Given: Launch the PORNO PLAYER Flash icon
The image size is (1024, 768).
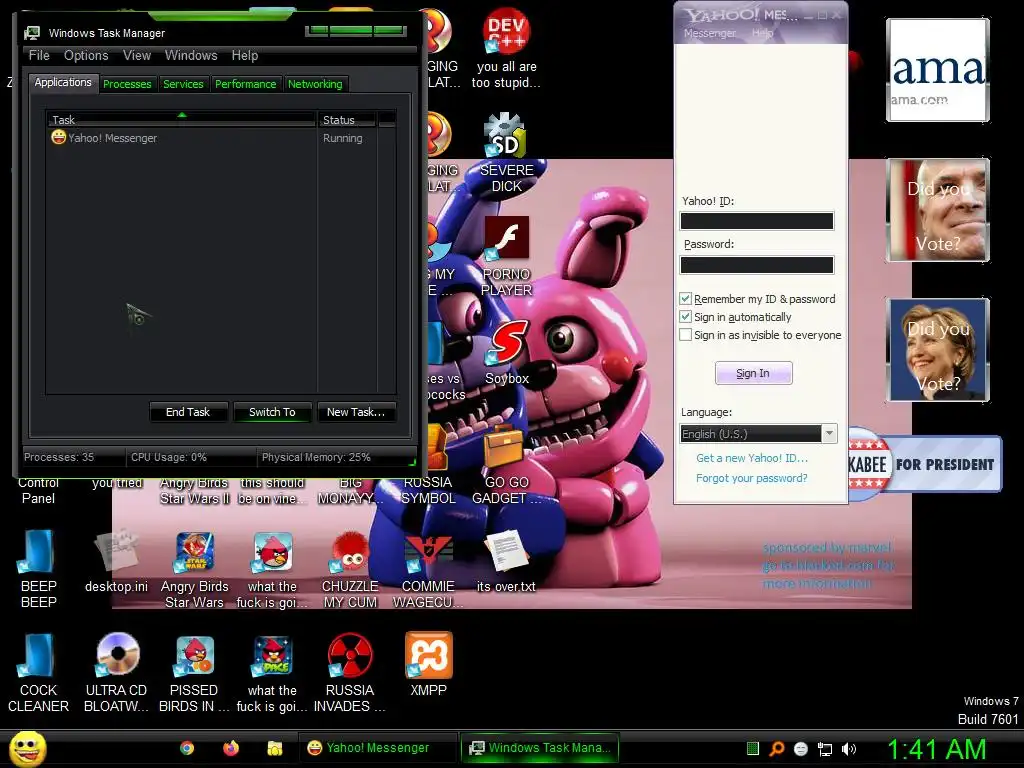Looking at the screenshot, I should coord(506,238).
